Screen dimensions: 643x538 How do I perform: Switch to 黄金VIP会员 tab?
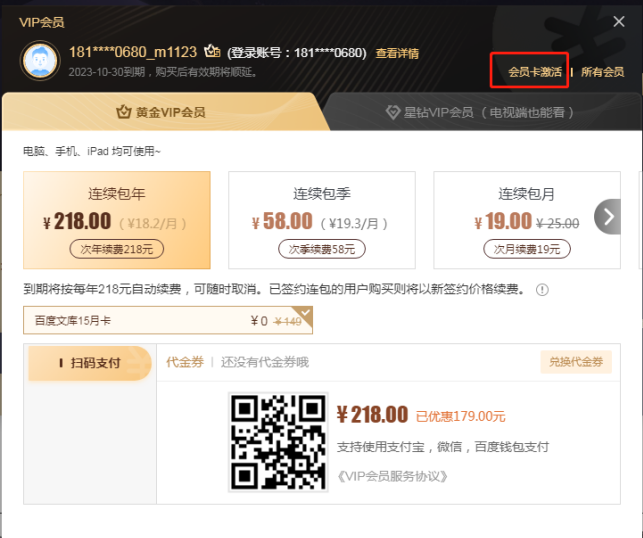pos(161,112)
